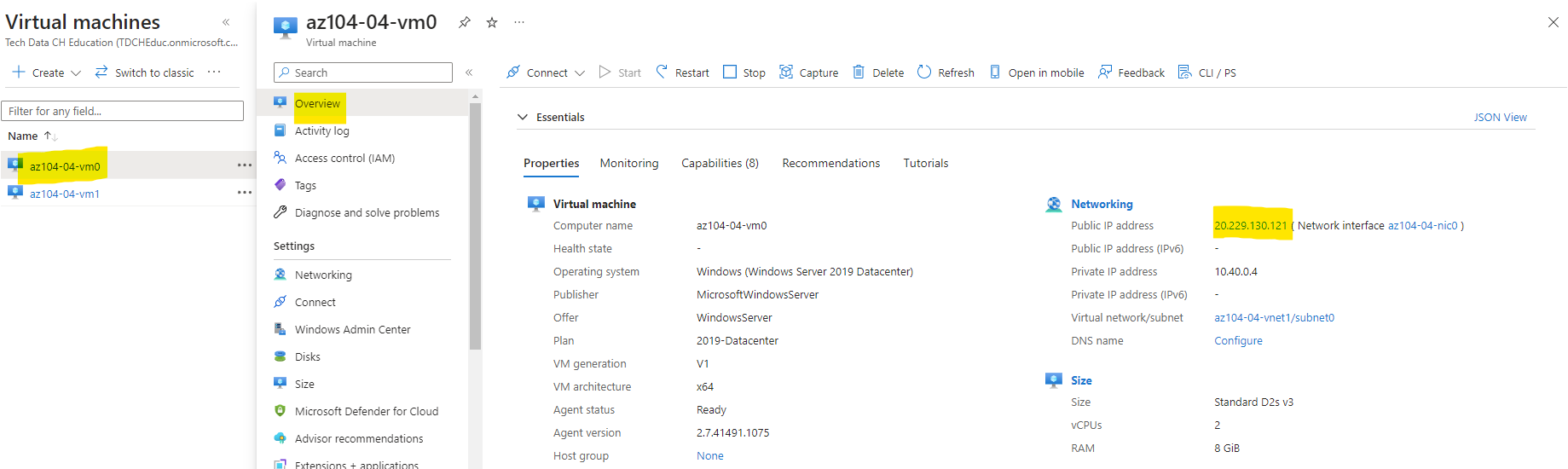
Task: Favorite the VM with the star icon
Action: coord(492,22)
